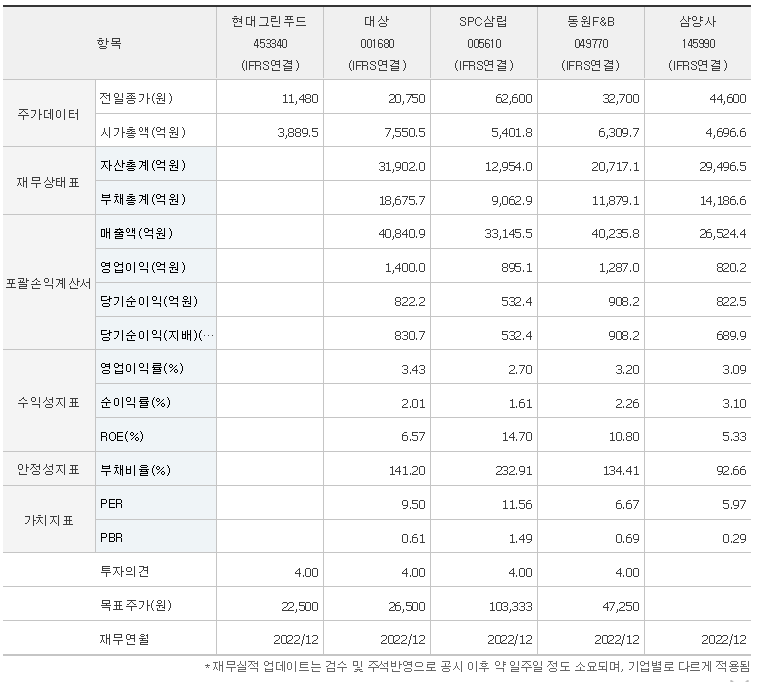Click the 항목 header cell
Image resolution: width=766 pixels, height=682 pixels.
tap(109, 43)
